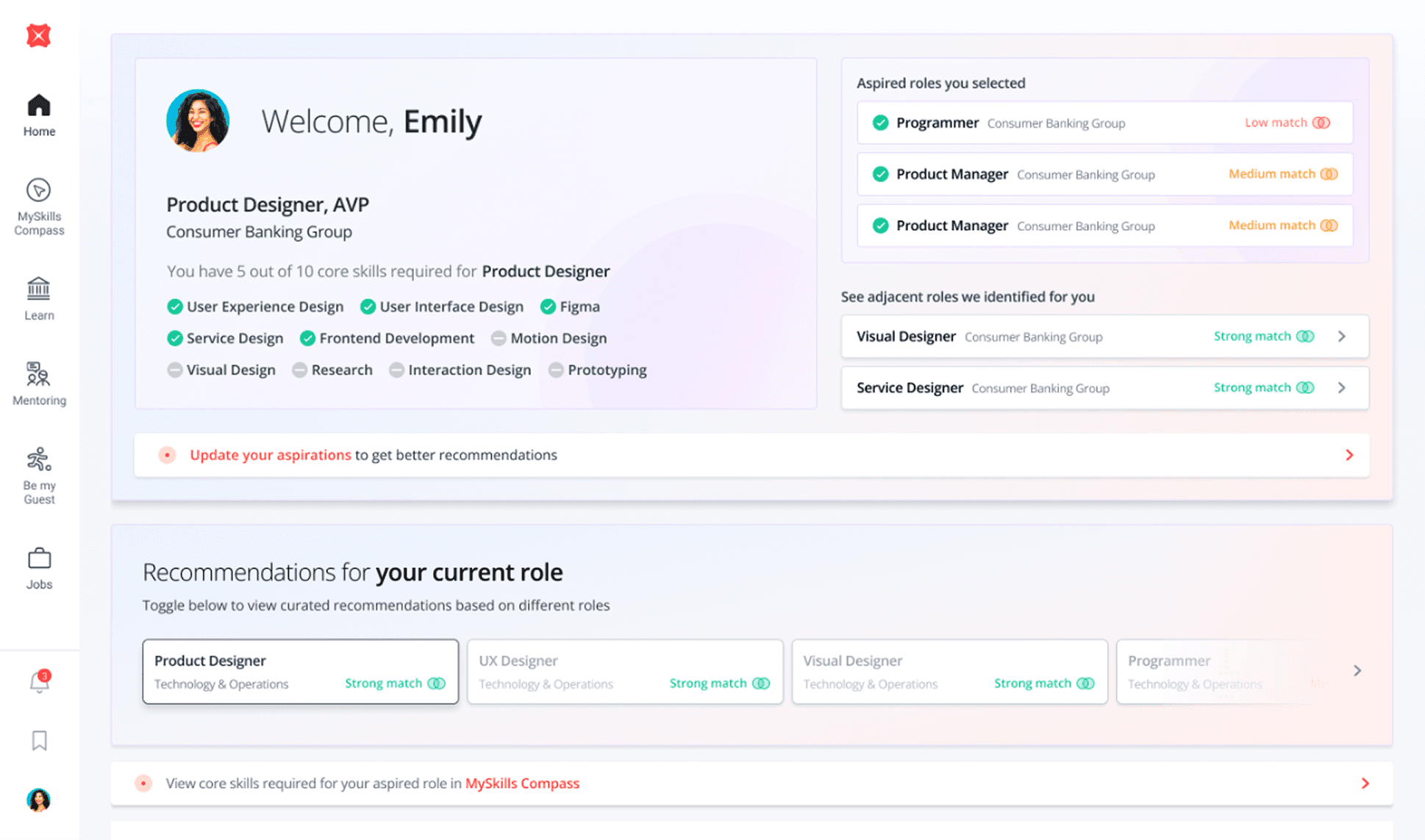This screenshot has height=840, width=1425.
Task: Click the Be my Guest icon
Action: 39,460
